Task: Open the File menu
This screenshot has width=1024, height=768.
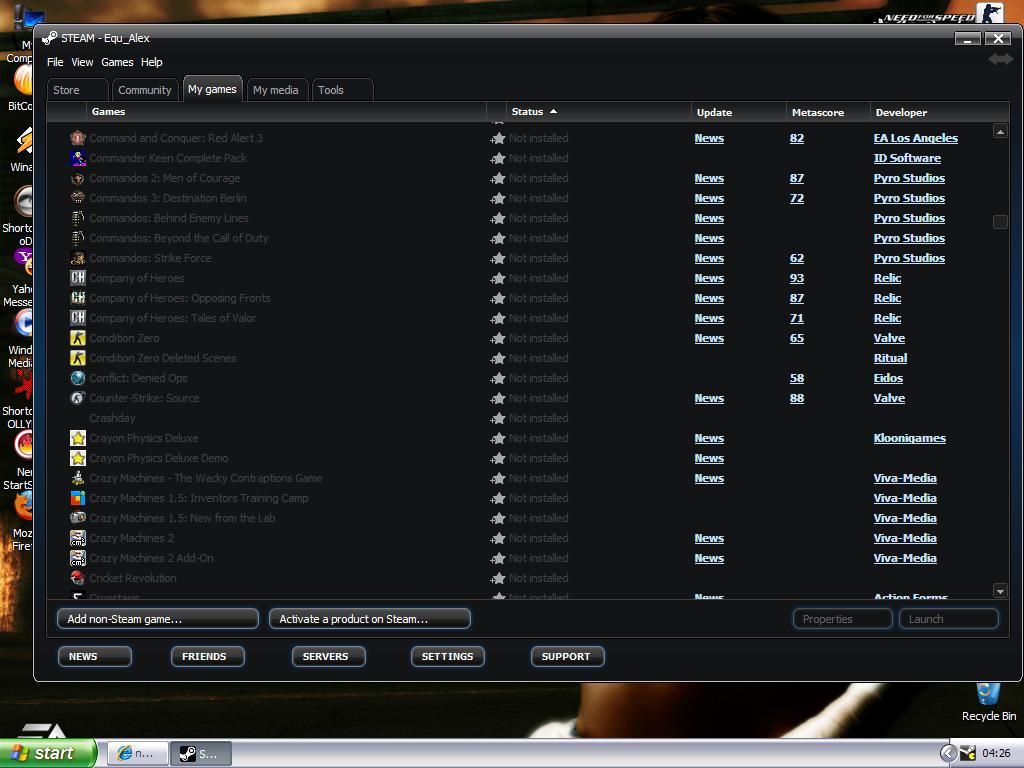Action: pos(55,62)
